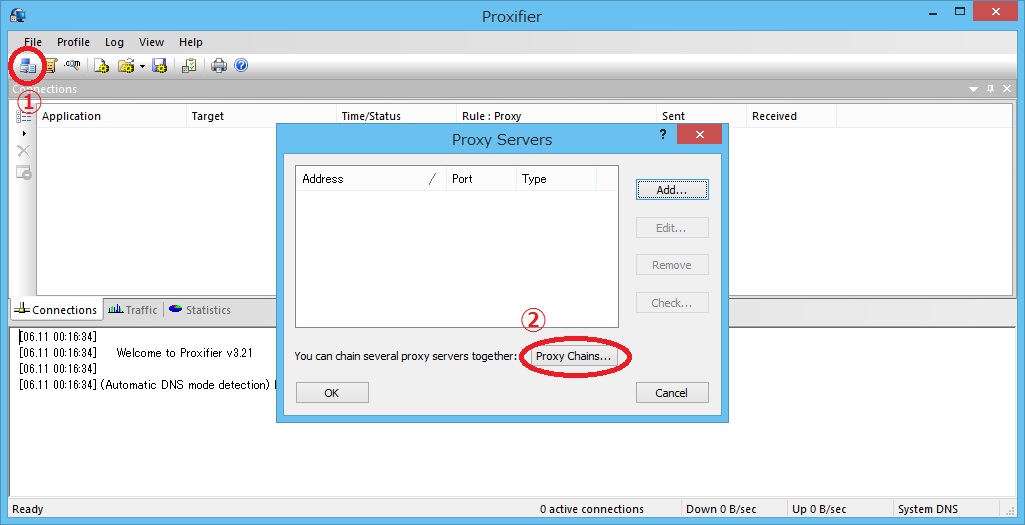The height and width of the screenshot is (525, 1025).
Task: Click the Check... button
Action: (x=672, y=303)
